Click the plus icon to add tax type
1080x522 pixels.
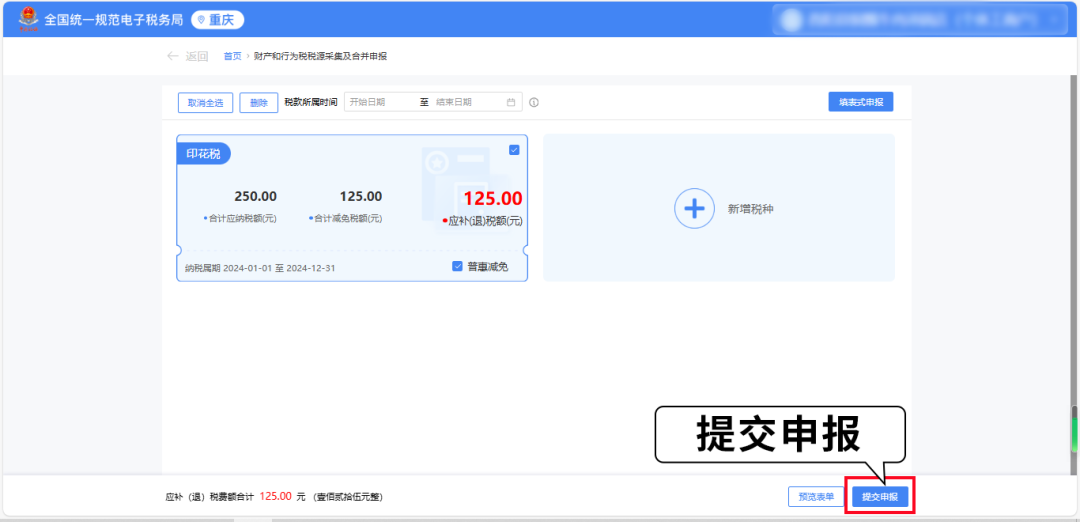pyautogui.click(x=693, y=208)
